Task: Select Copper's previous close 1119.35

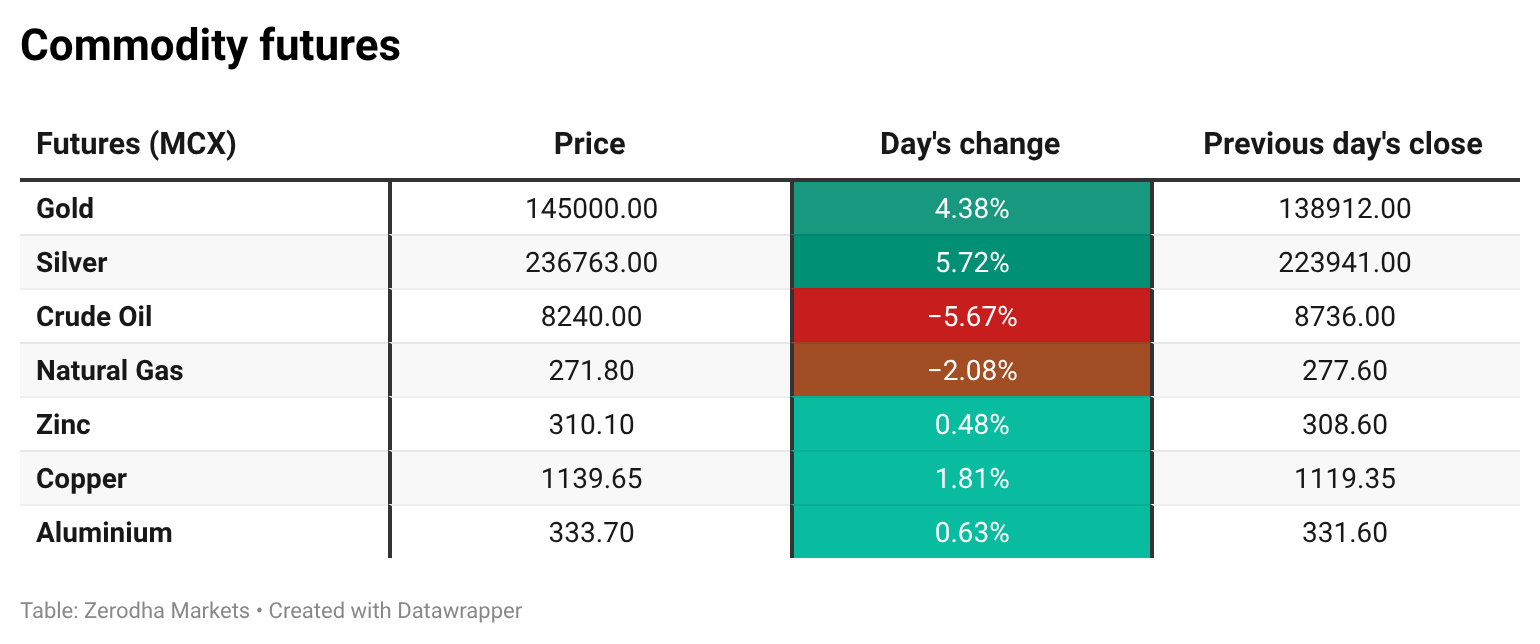Action: 1344,479
